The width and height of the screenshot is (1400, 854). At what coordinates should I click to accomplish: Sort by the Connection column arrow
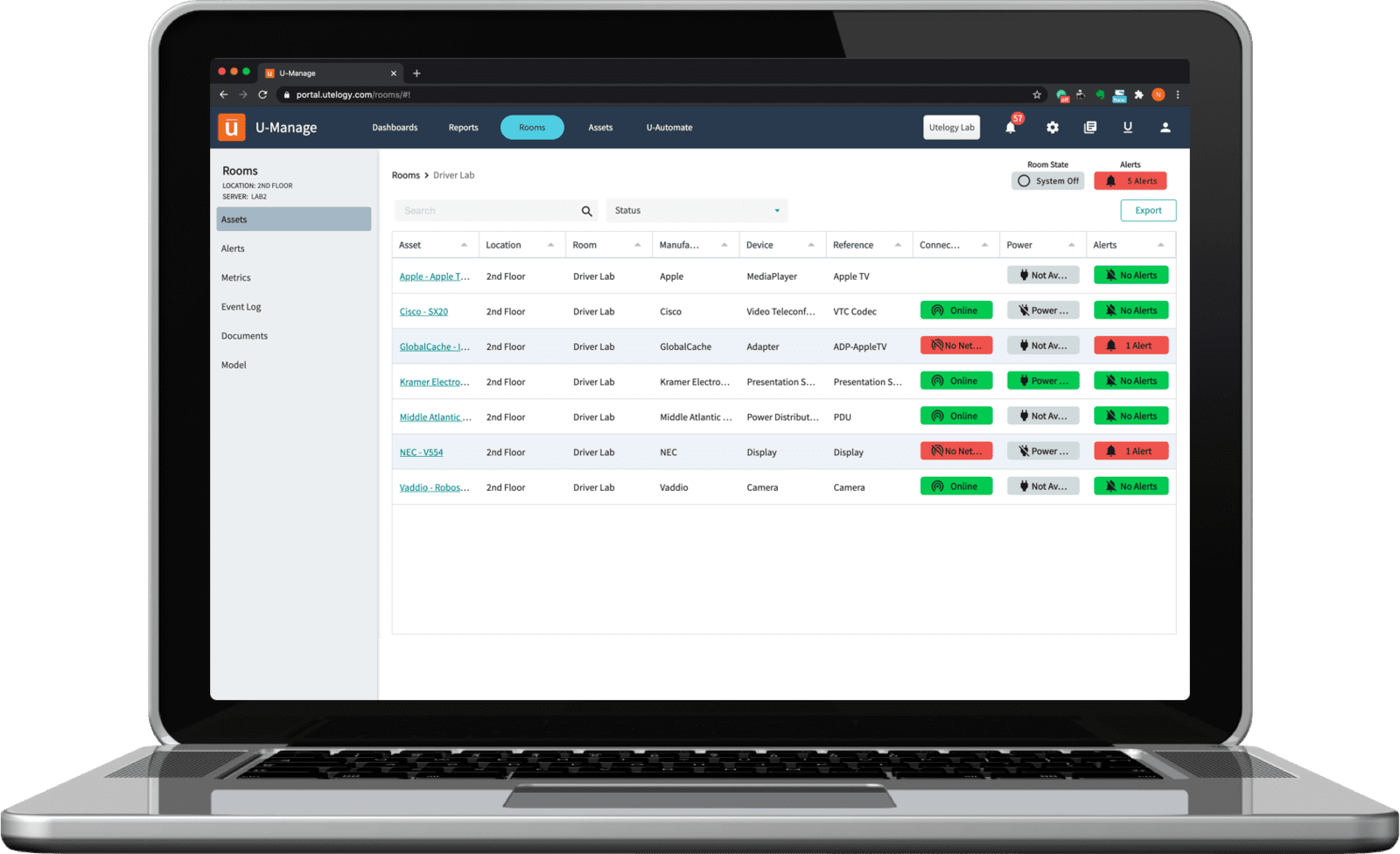(x=984, y=245)
